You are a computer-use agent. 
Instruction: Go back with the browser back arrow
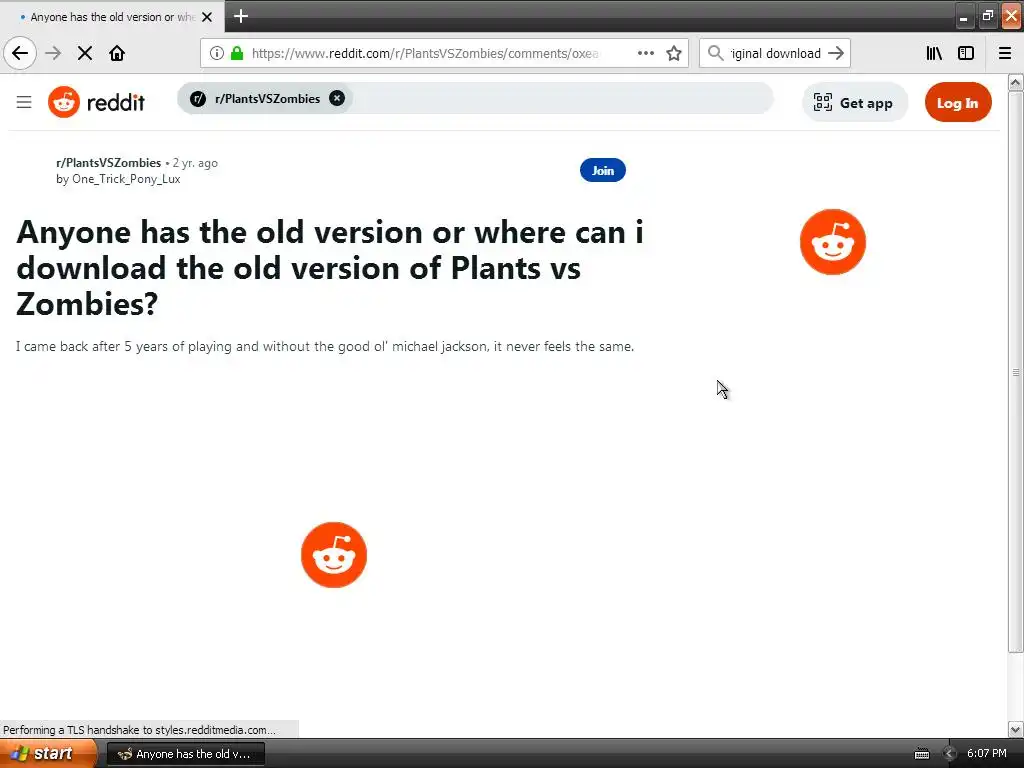click(20, 53)
